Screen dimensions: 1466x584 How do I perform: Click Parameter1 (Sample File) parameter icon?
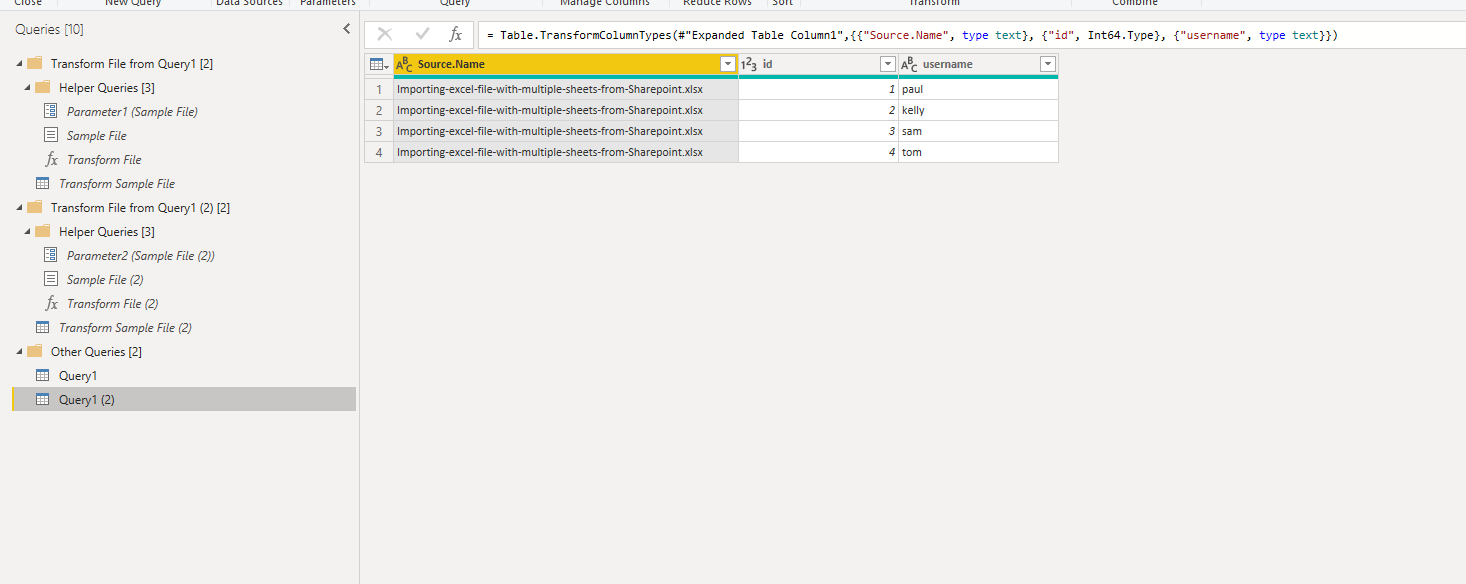tap(51, 111)
